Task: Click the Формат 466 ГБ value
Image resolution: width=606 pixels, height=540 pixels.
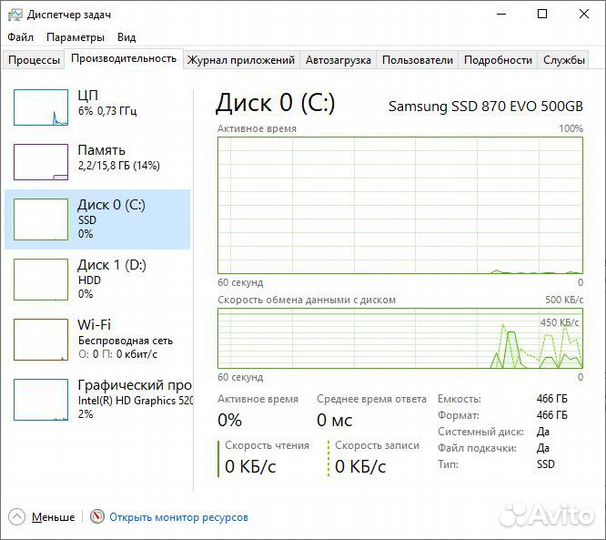Action: point(552,415)
